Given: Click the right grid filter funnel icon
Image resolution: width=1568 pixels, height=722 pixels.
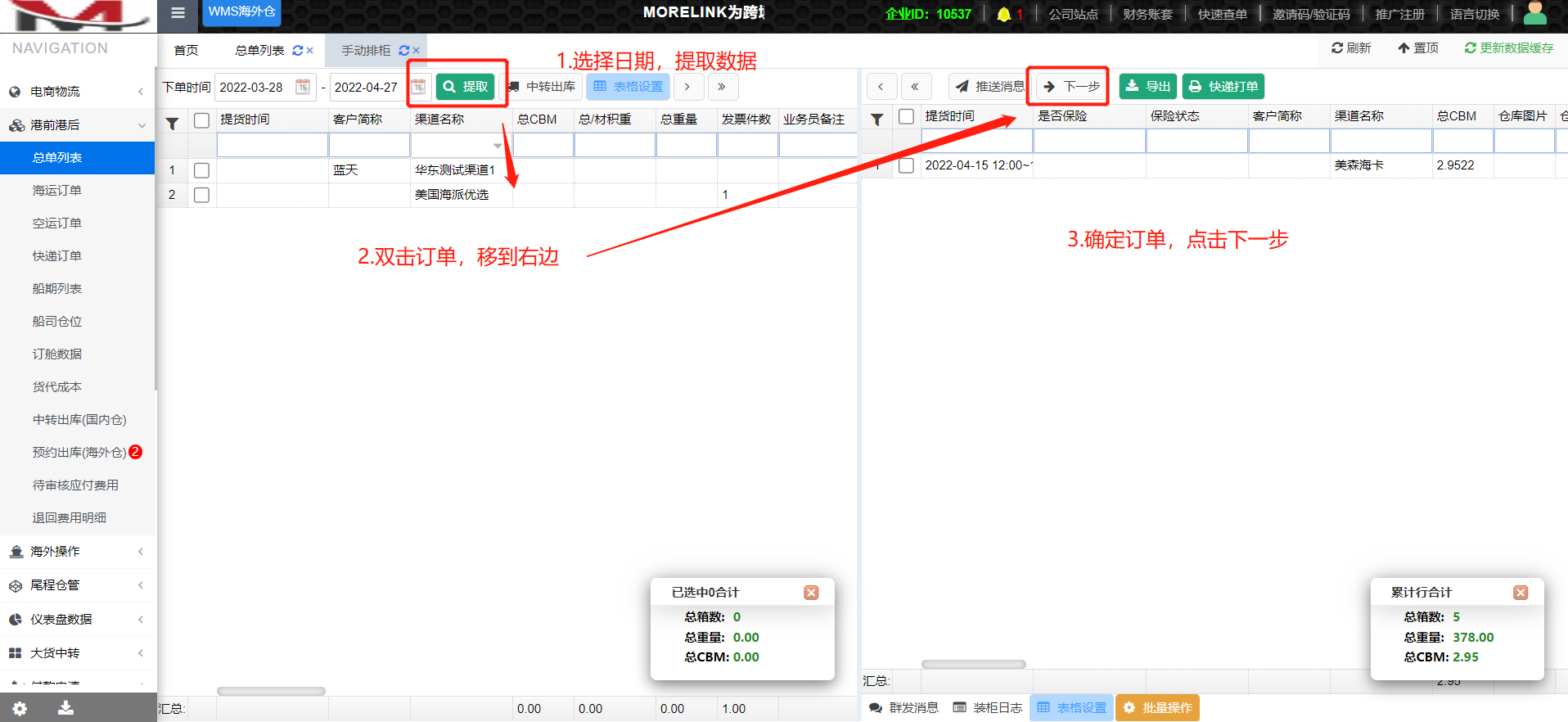Looking at the screenshot, I should tap(877, 120).
